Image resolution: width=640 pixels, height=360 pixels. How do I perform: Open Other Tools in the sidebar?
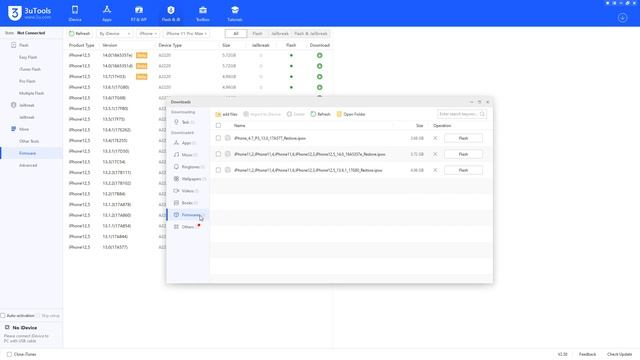click(x=29, y=141)
